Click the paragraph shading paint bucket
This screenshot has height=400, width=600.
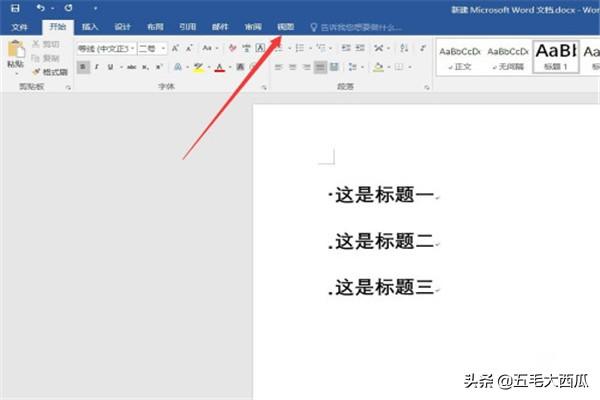pos(378,67)
